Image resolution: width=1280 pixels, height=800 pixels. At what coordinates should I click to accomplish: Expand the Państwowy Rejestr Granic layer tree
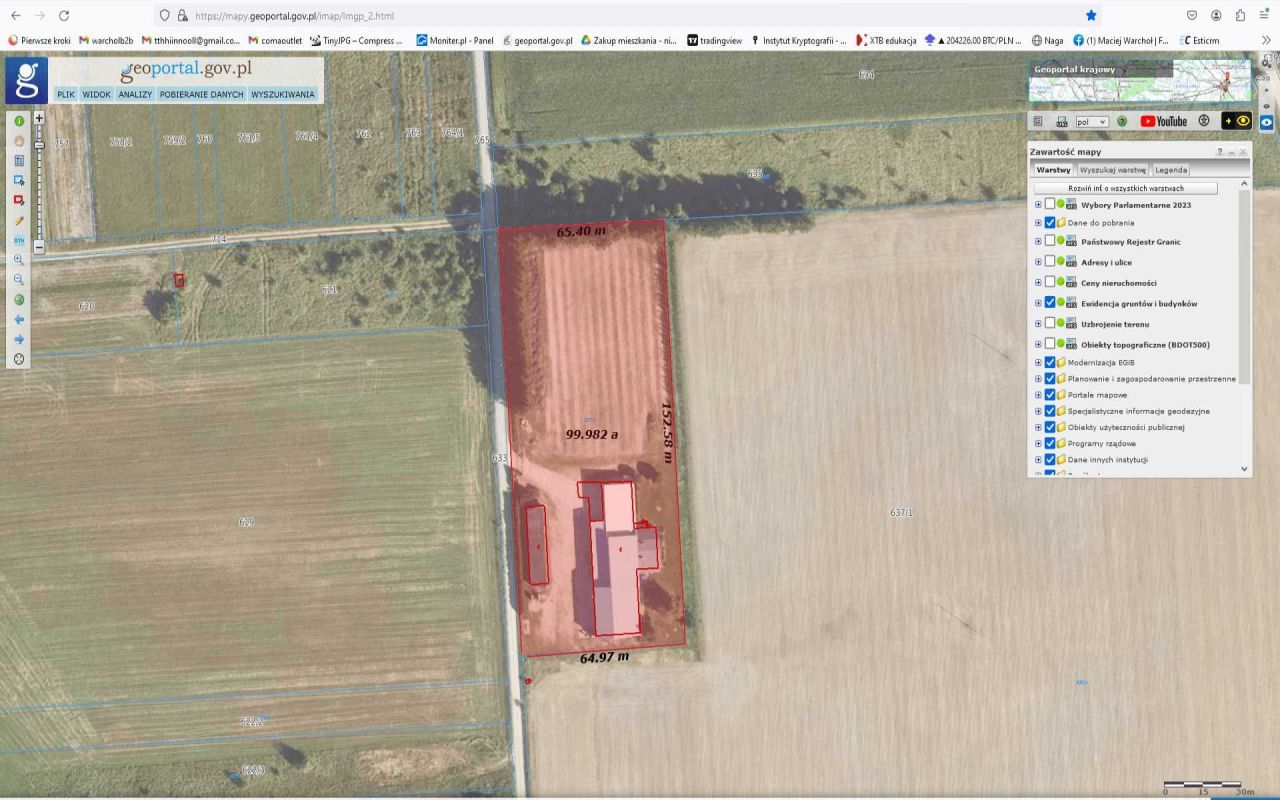(x=1038, y=242)
